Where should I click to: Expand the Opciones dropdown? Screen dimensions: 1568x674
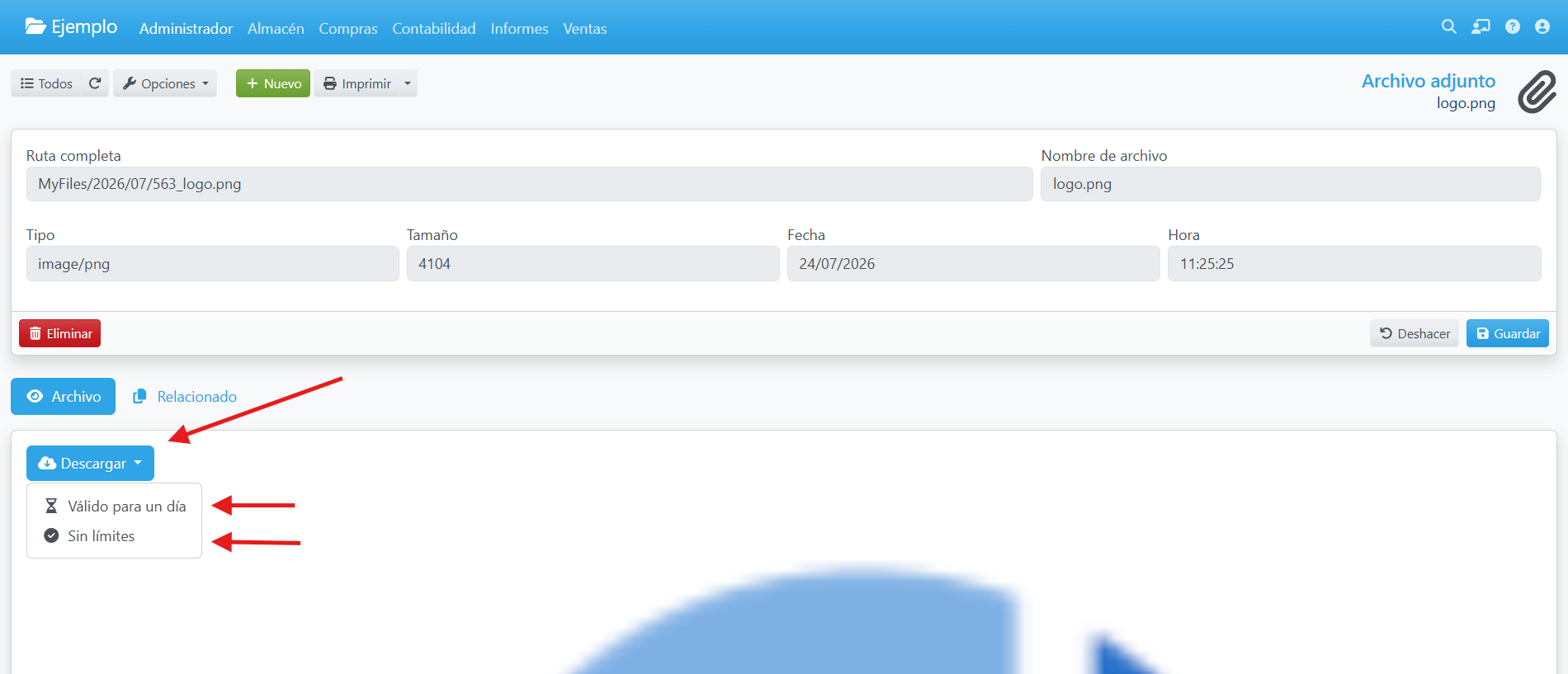(x=165, y=83)
